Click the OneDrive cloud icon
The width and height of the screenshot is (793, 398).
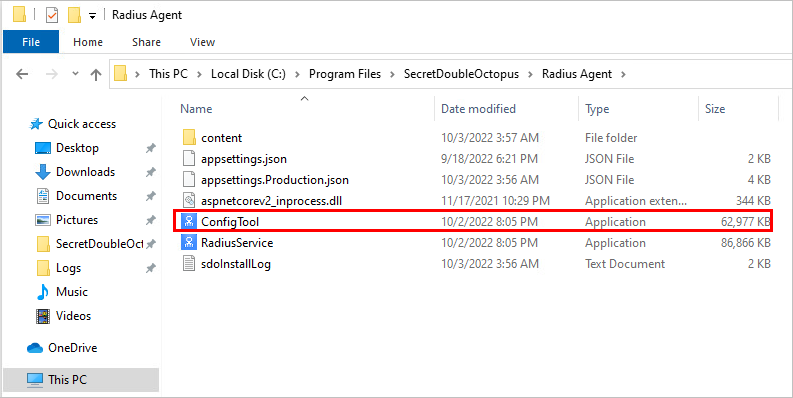[x=35, y=348]
